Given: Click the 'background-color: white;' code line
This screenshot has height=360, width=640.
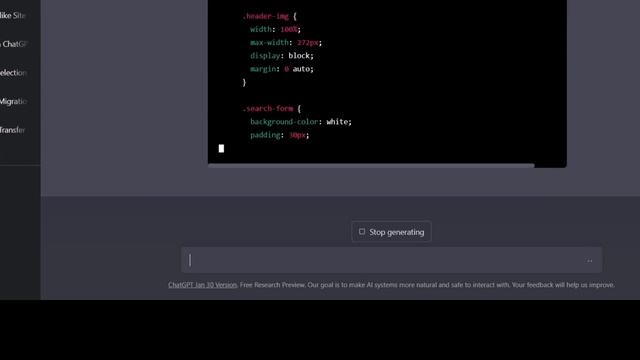Looking at the screenshot, I should point(301,122).
